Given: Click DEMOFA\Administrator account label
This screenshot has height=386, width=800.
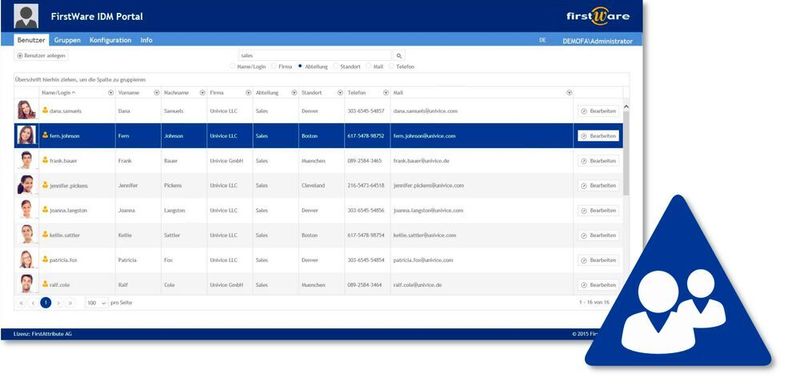Looking at the screenshot, I should pyautogui.click(x=597, y=41).
